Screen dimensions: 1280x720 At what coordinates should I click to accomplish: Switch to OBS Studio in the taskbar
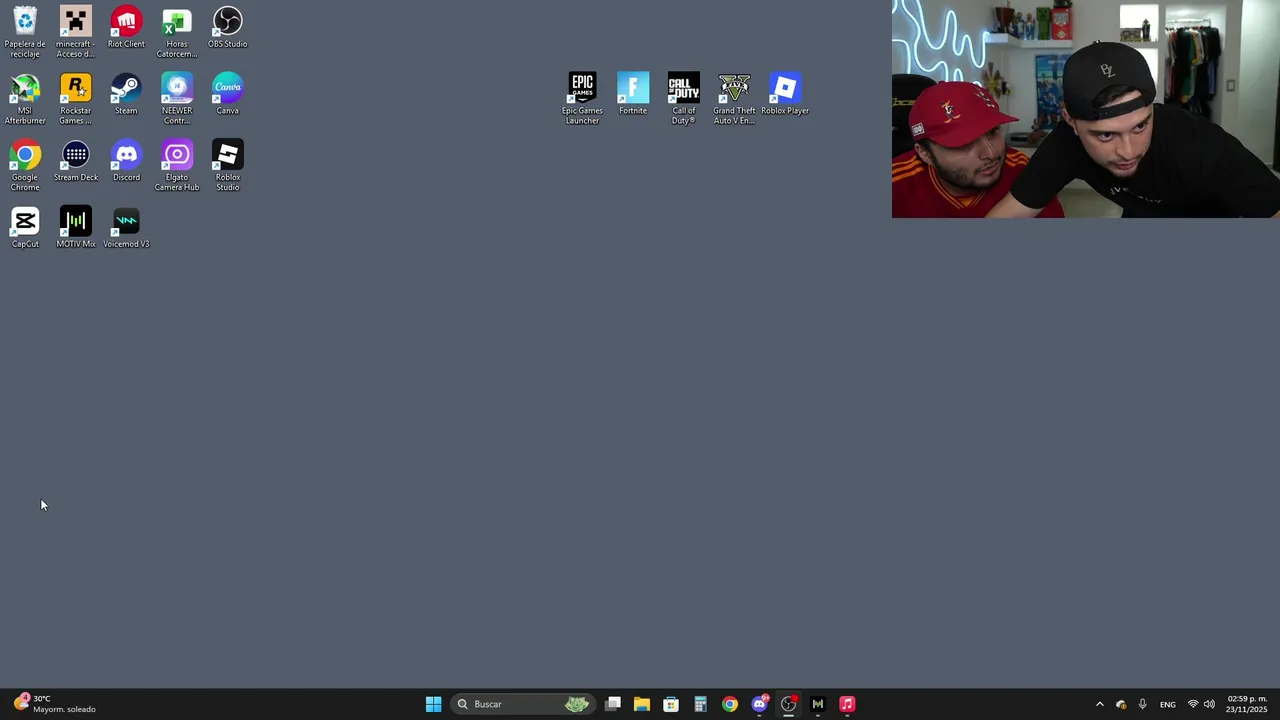point(788,704)
